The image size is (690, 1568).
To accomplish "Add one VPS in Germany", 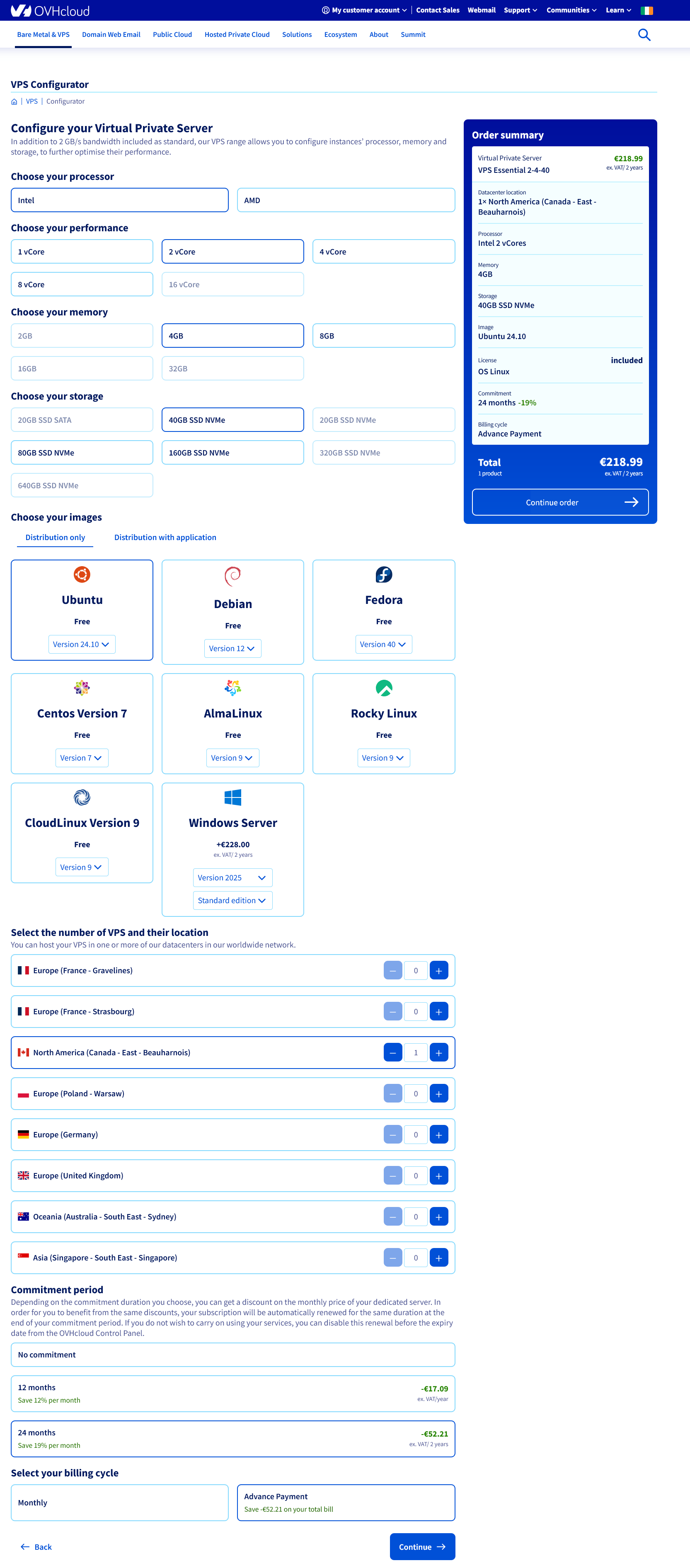I will (439, 1134).
